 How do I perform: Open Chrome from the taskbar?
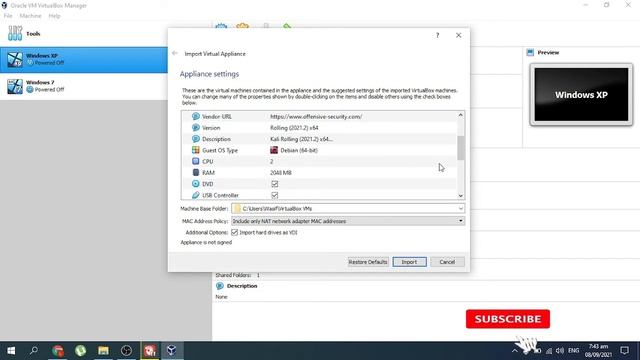(58, 351)
